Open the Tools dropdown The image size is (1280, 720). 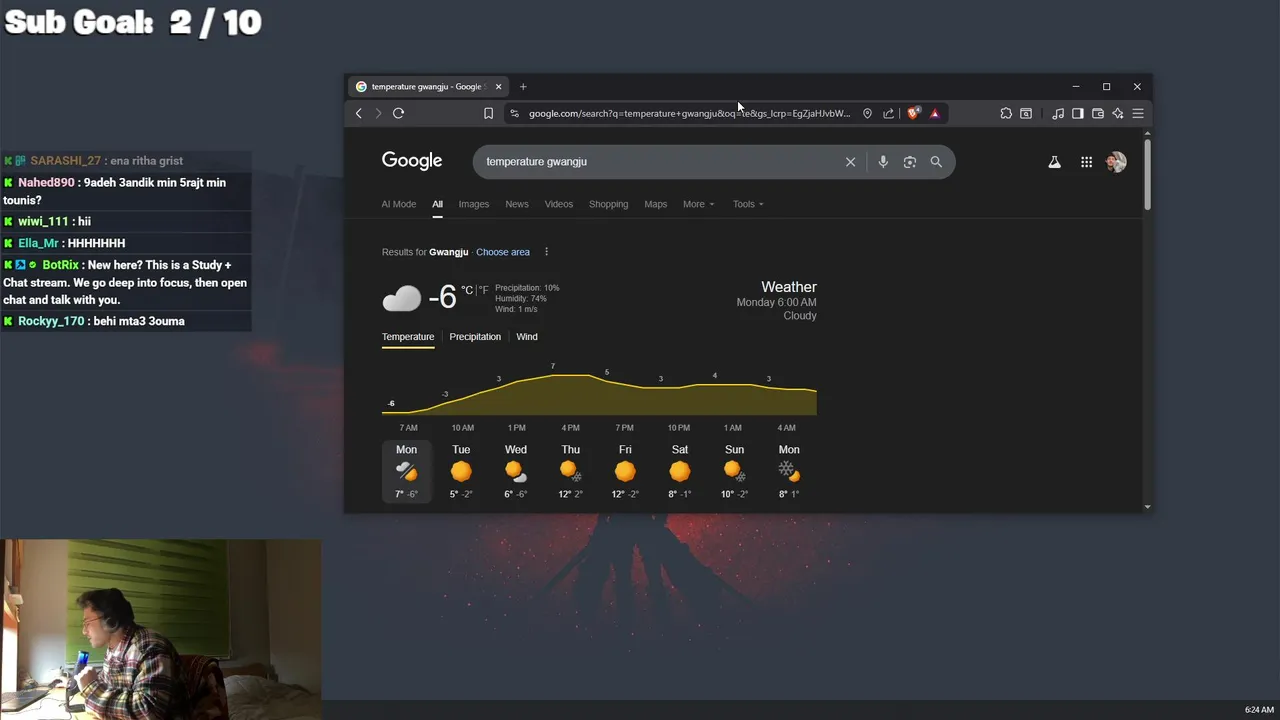point(748,204)
